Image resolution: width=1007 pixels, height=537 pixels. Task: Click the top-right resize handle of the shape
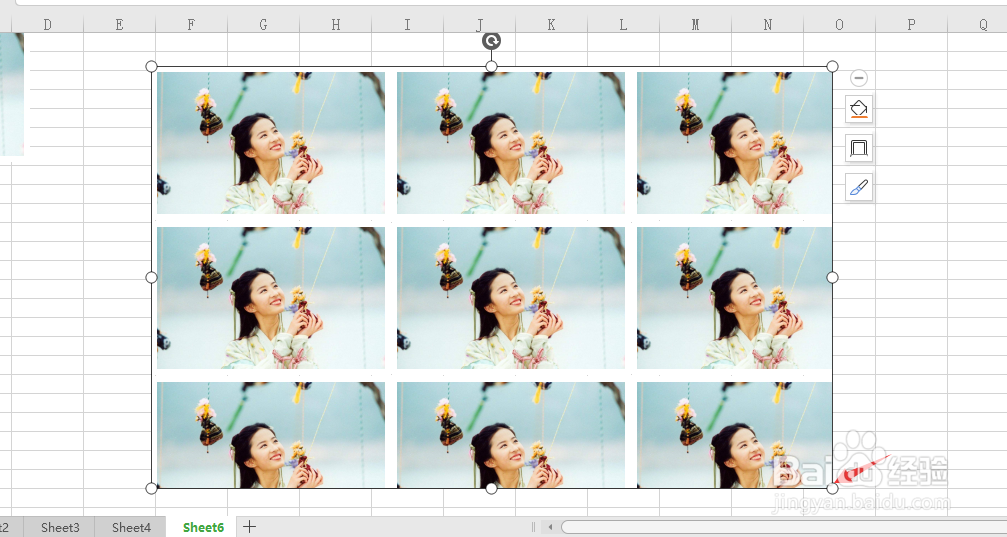coord(832,66)
